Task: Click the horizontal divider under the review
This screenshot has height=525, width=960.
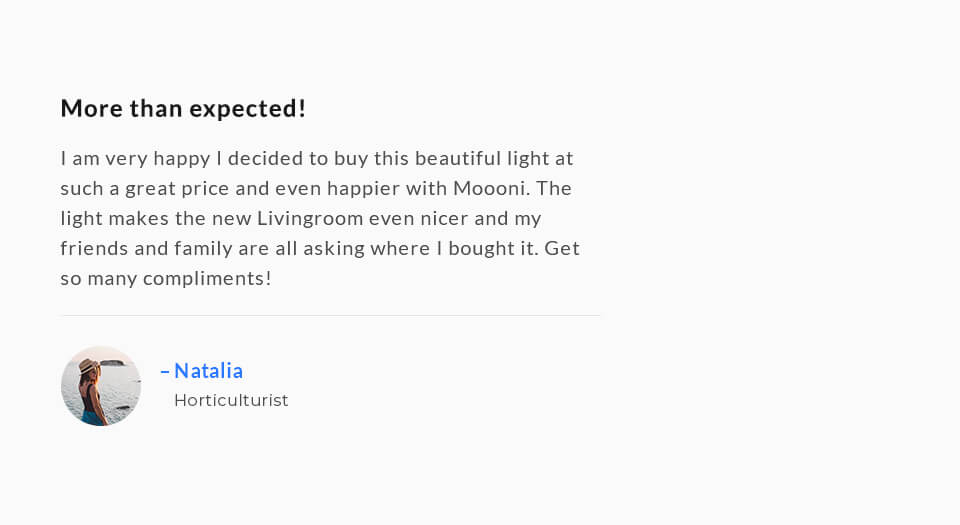Action: pos(330,316)
